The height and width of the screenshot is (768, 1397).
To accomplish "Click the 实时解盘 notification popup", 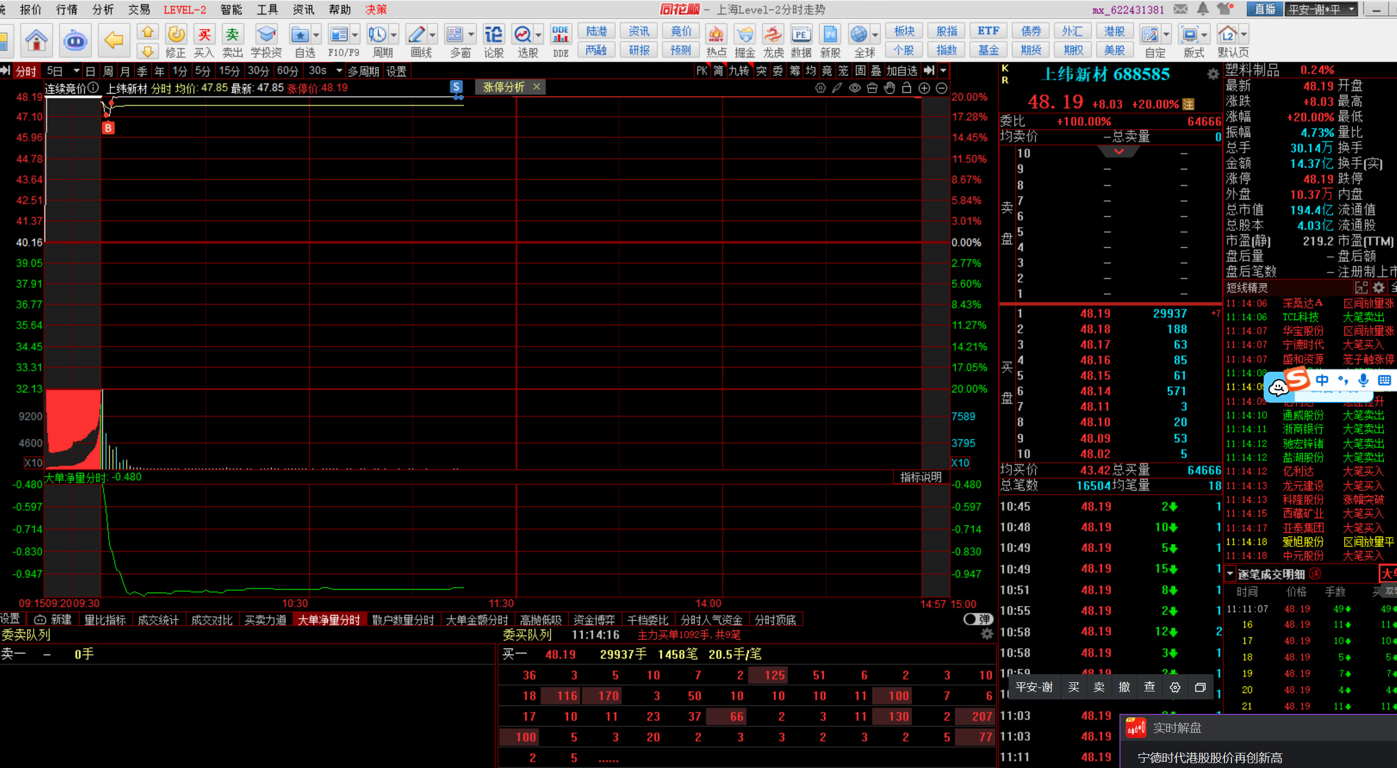I will coord(1258,742).
